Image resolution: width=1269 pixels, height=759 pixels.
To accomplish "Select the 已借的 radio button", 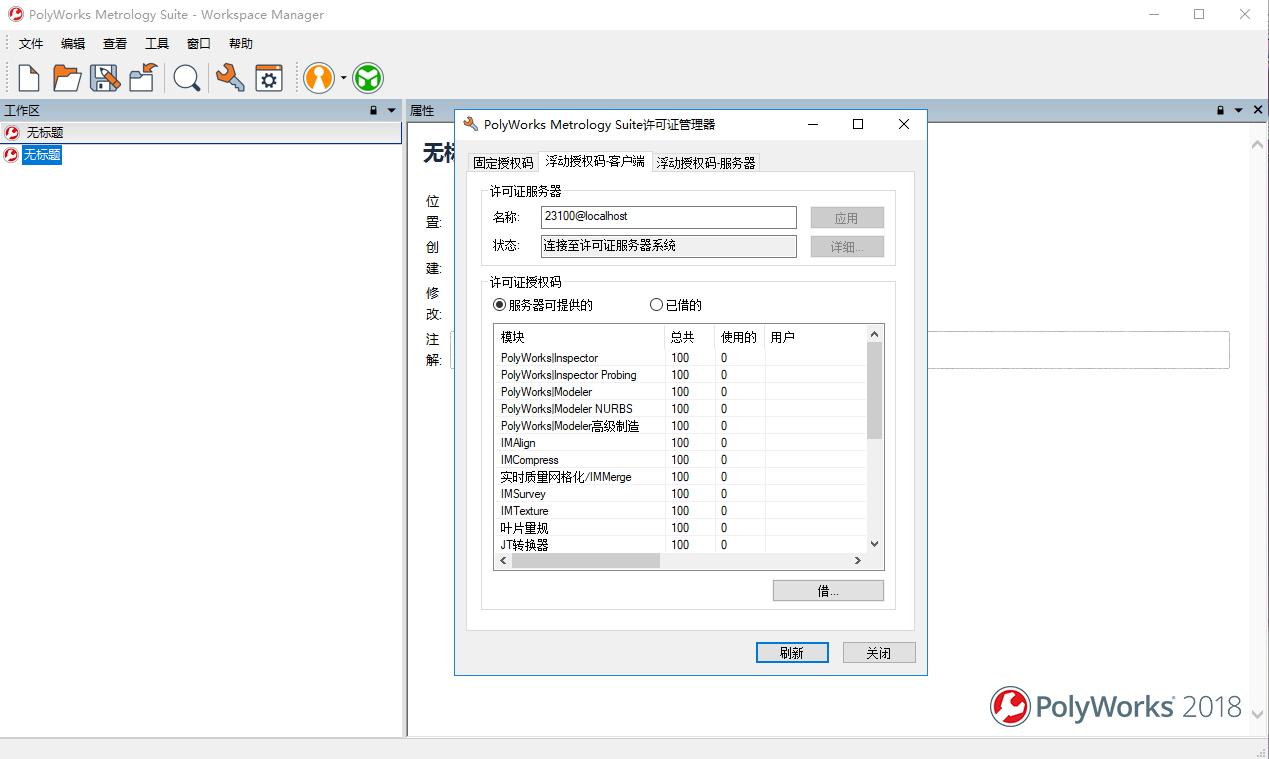I will [x=657, y=305].
